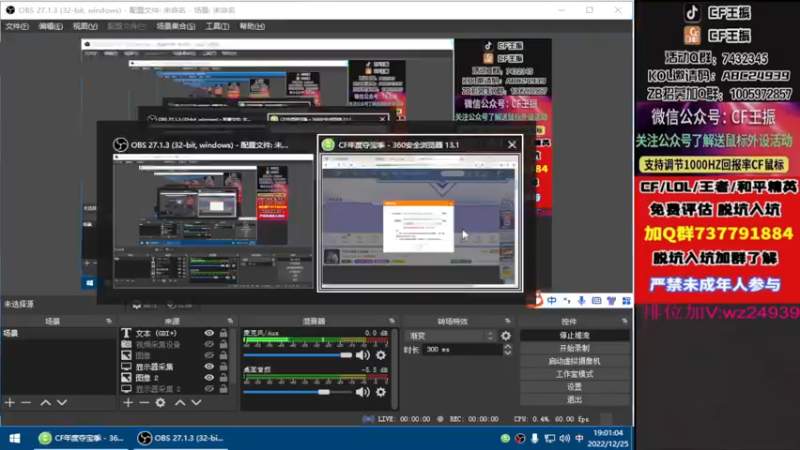Undock the 控件 panel via float icon
Screen dimensions: 800x450
[x=624, y=321]
